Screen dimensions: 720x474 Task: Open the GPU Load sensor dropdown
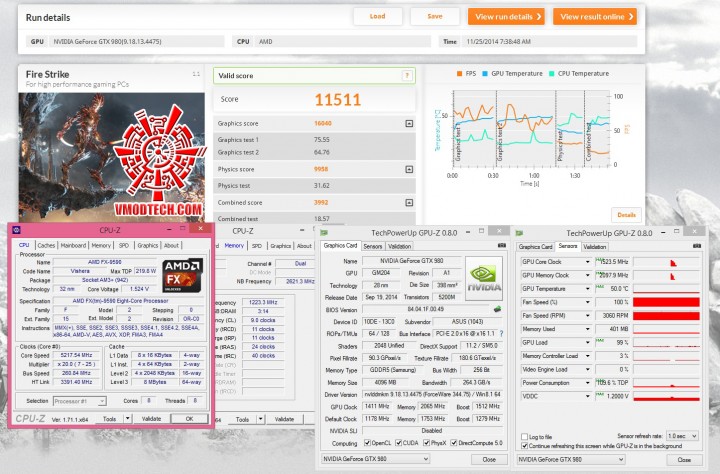click(x=587, y=343)
